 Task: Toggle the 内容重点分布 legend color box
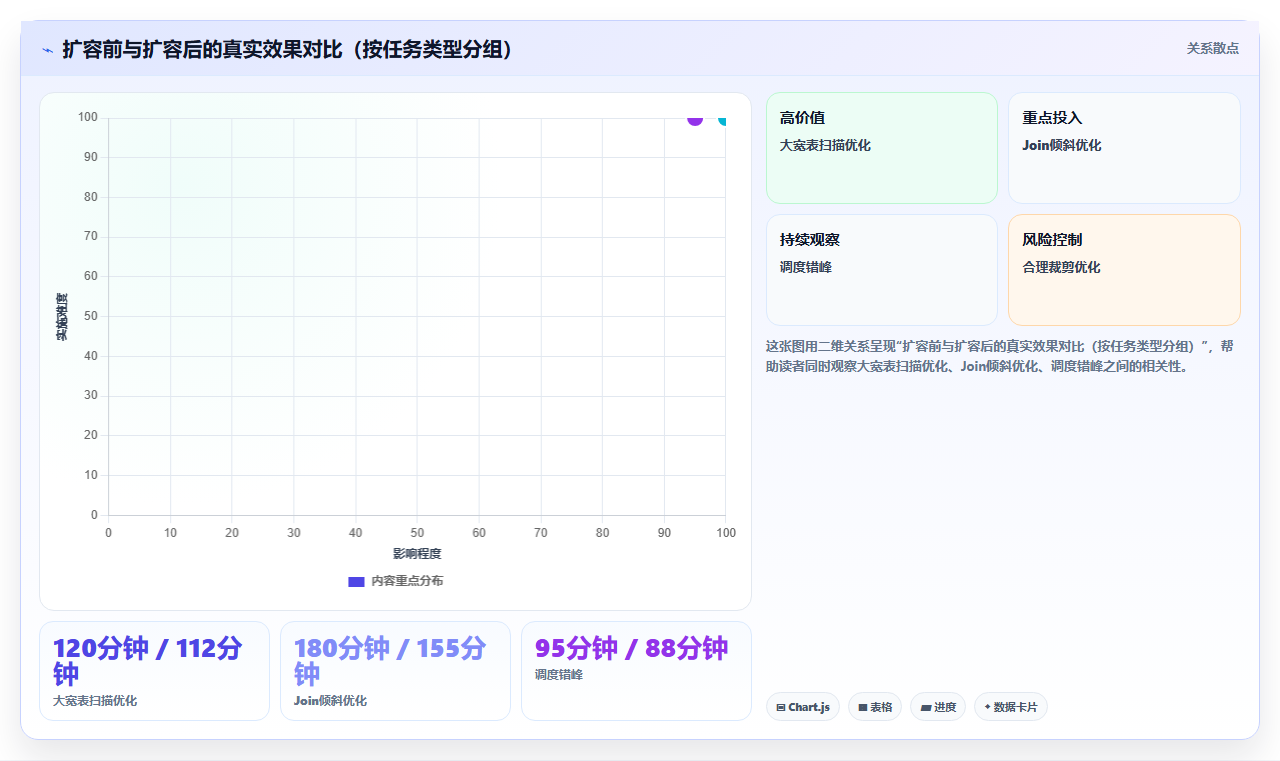point(356,581)
